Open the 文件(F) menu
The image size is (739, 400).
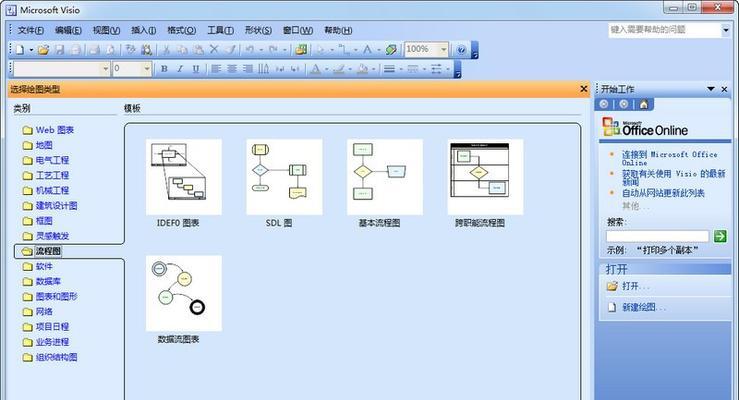coord(31,30)
